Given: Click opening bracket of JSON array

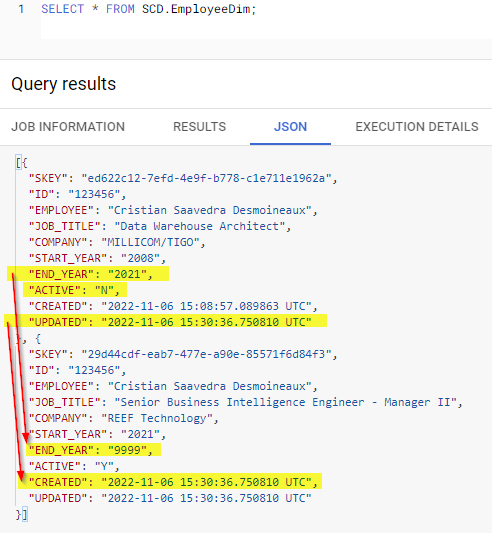Looking at the screenshot, I should tap(18, 162).
